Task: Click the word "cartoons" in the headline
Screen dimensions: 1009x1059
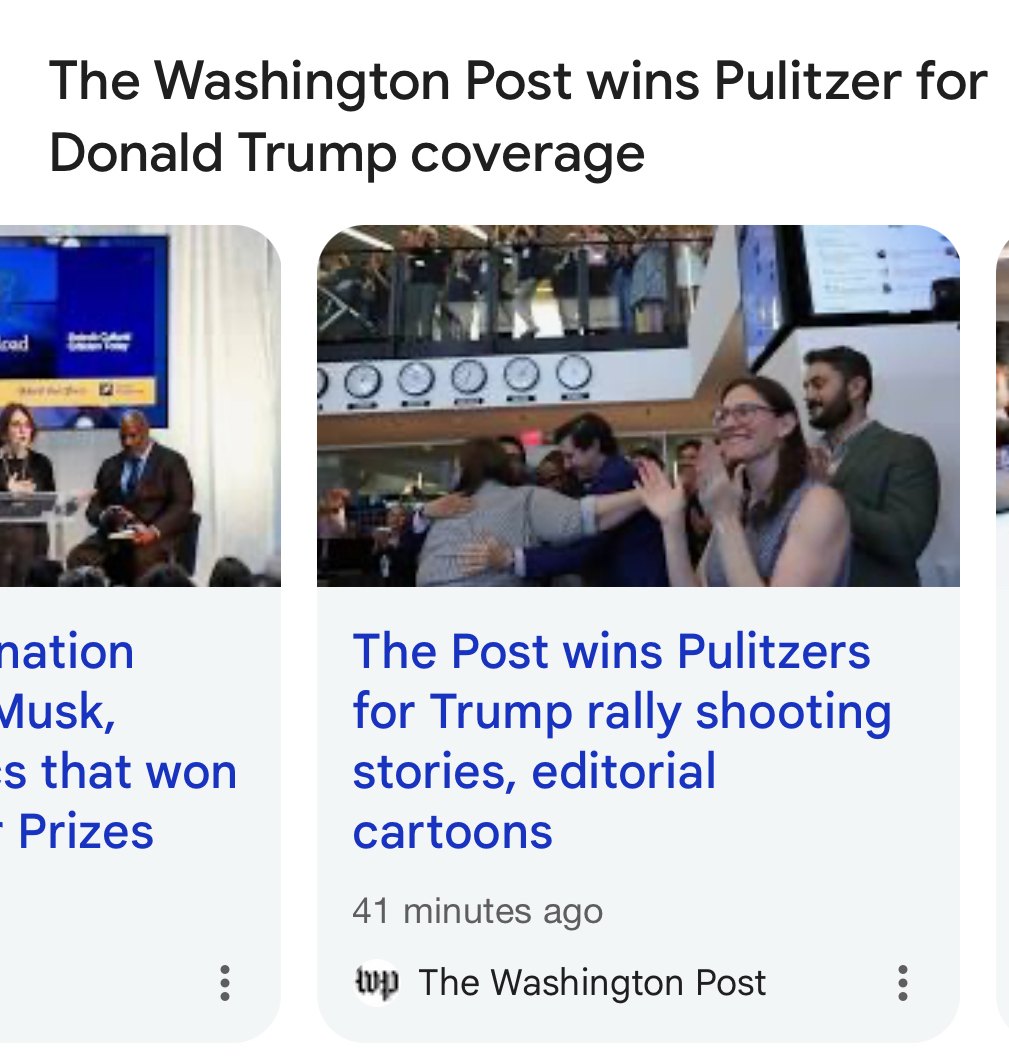Action: click(x=452, y=831)
